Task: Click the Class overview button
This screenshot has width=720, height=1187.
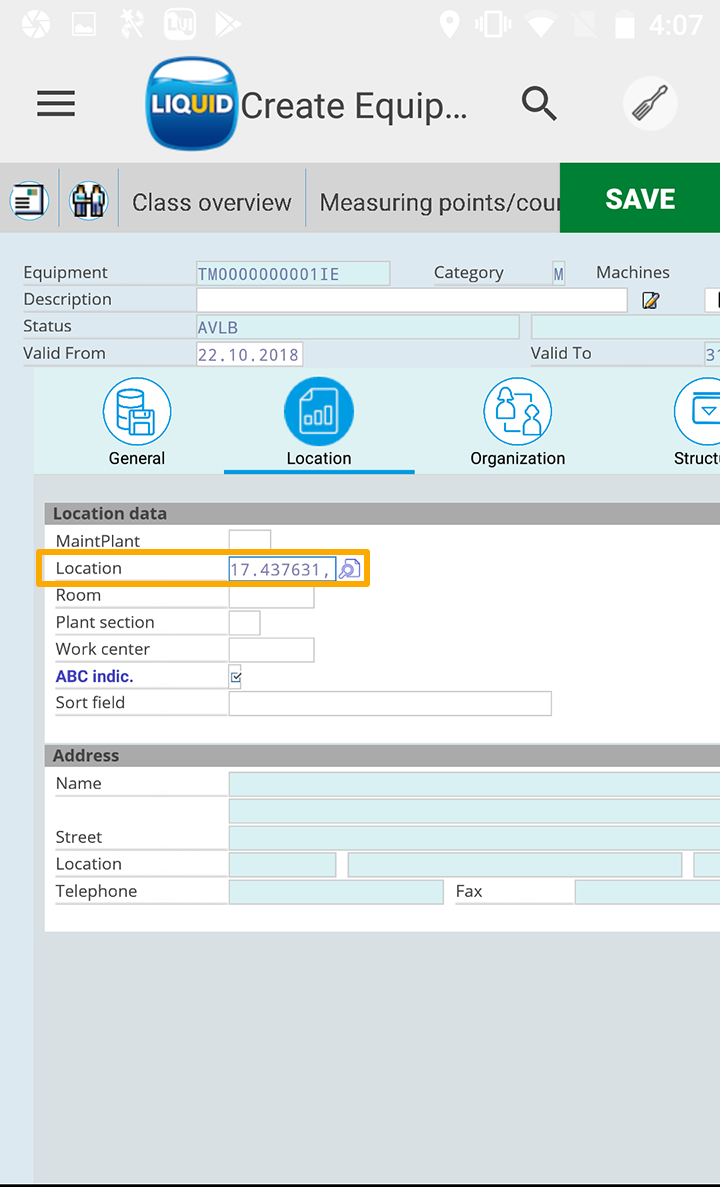Action: [x=212, y=202]
